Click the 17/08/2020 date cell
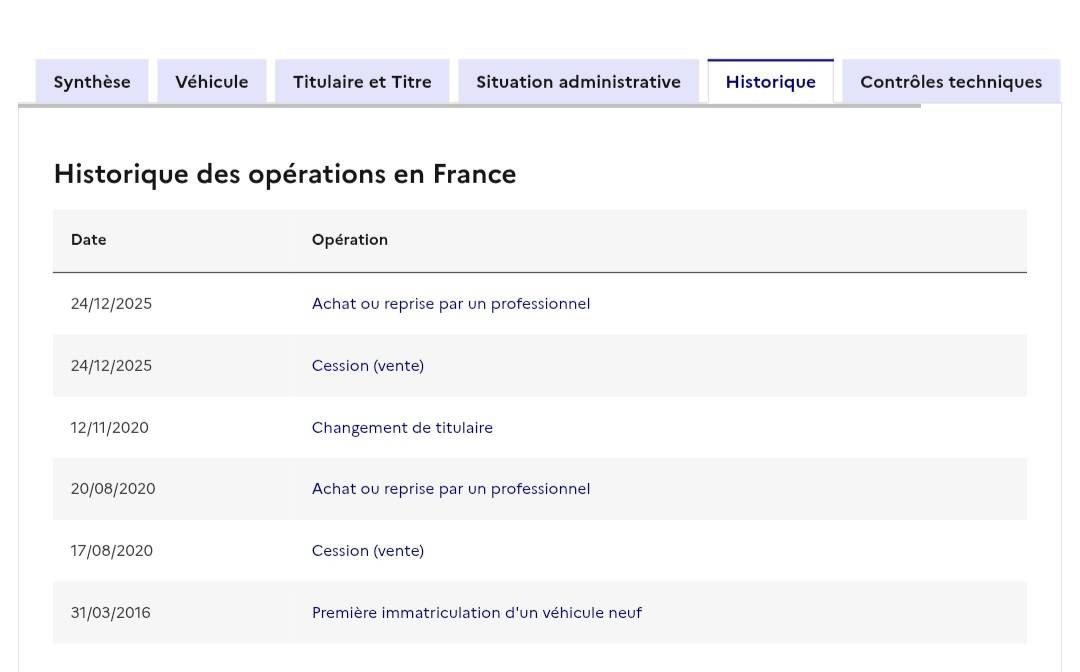 pos(112,551)
